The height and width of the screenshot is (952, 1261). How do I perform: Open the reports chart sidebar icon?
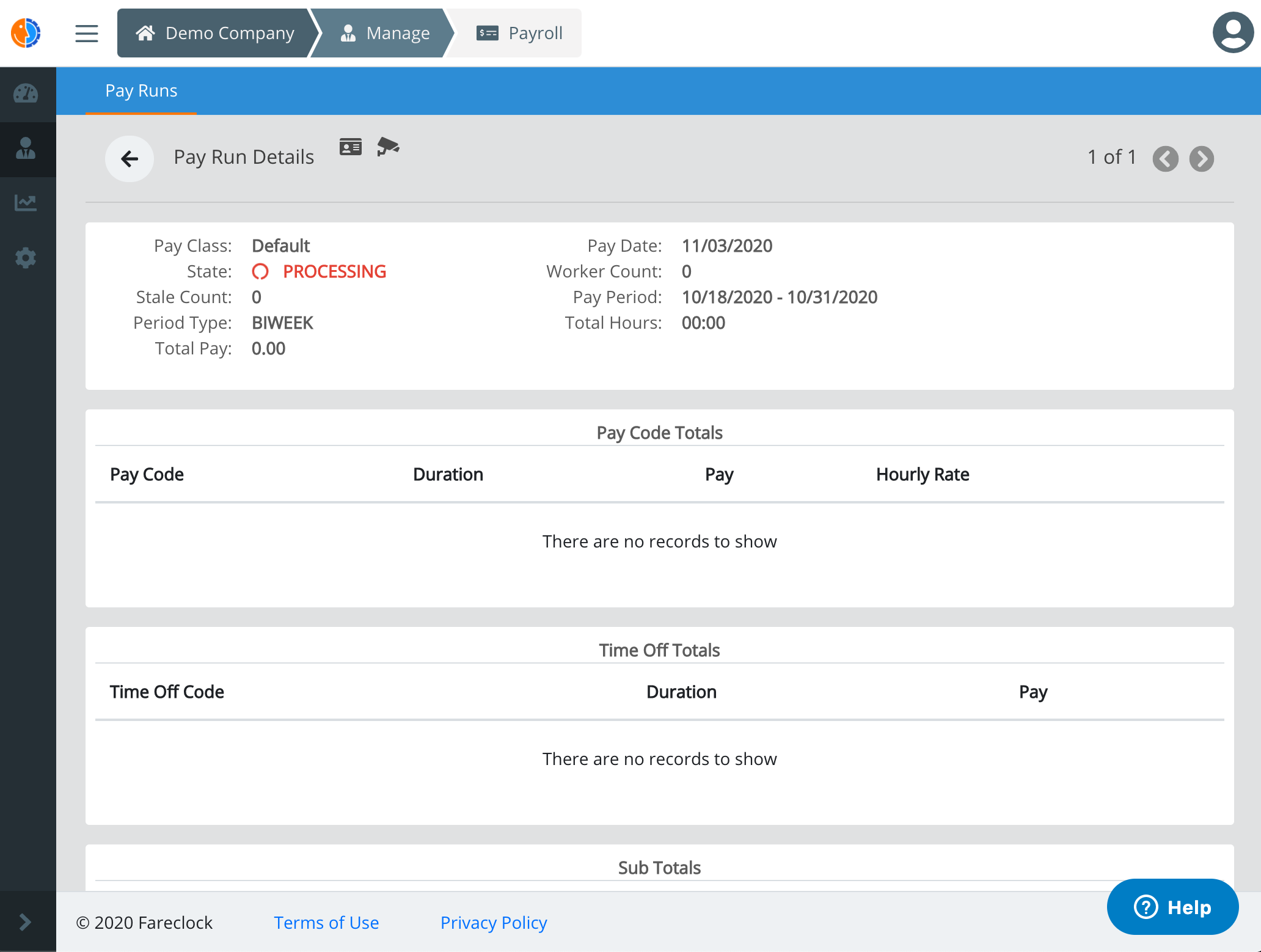pos(26,203)
